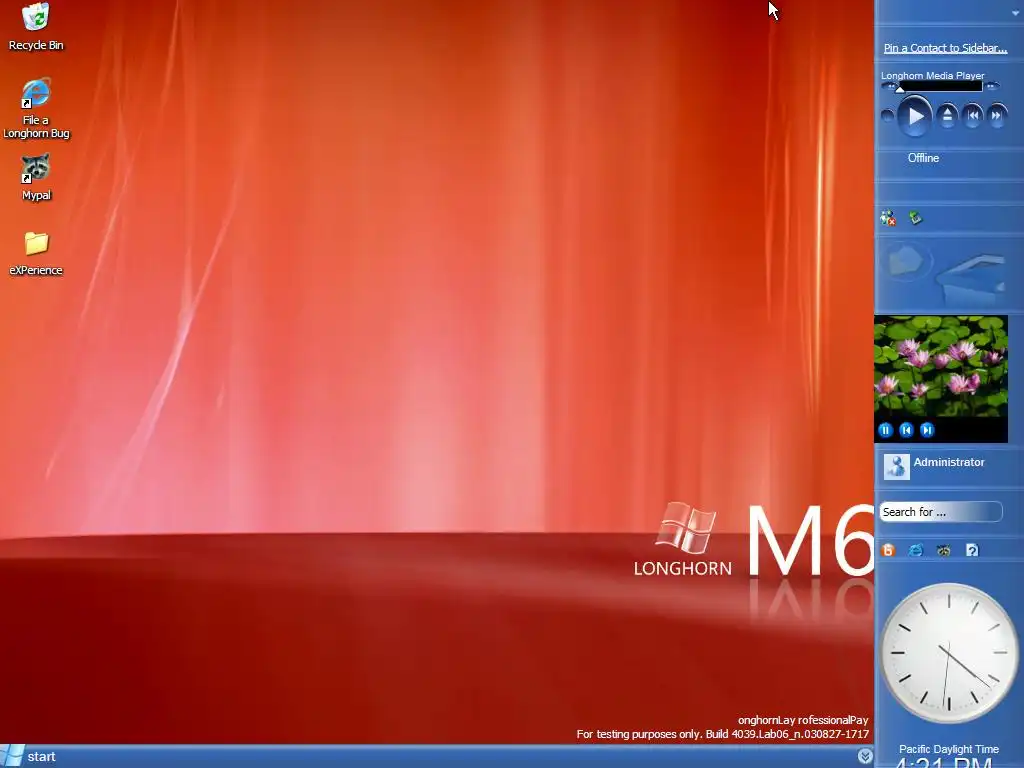Open the sidebar options dropdown arrow at top

click(1016, 13)
